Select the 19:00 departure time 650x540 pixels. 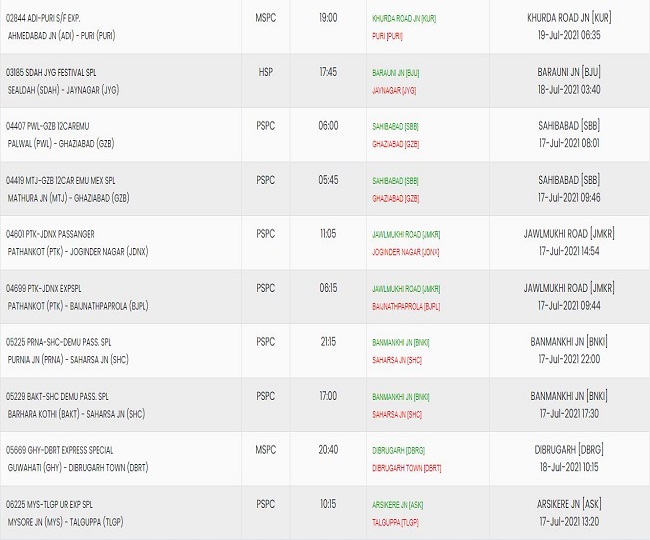(328, 18)
